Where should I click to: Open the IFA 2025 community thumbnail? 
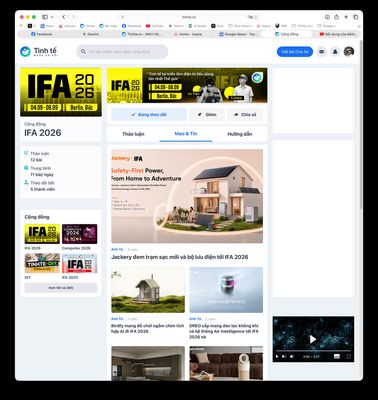pos(79,263)
